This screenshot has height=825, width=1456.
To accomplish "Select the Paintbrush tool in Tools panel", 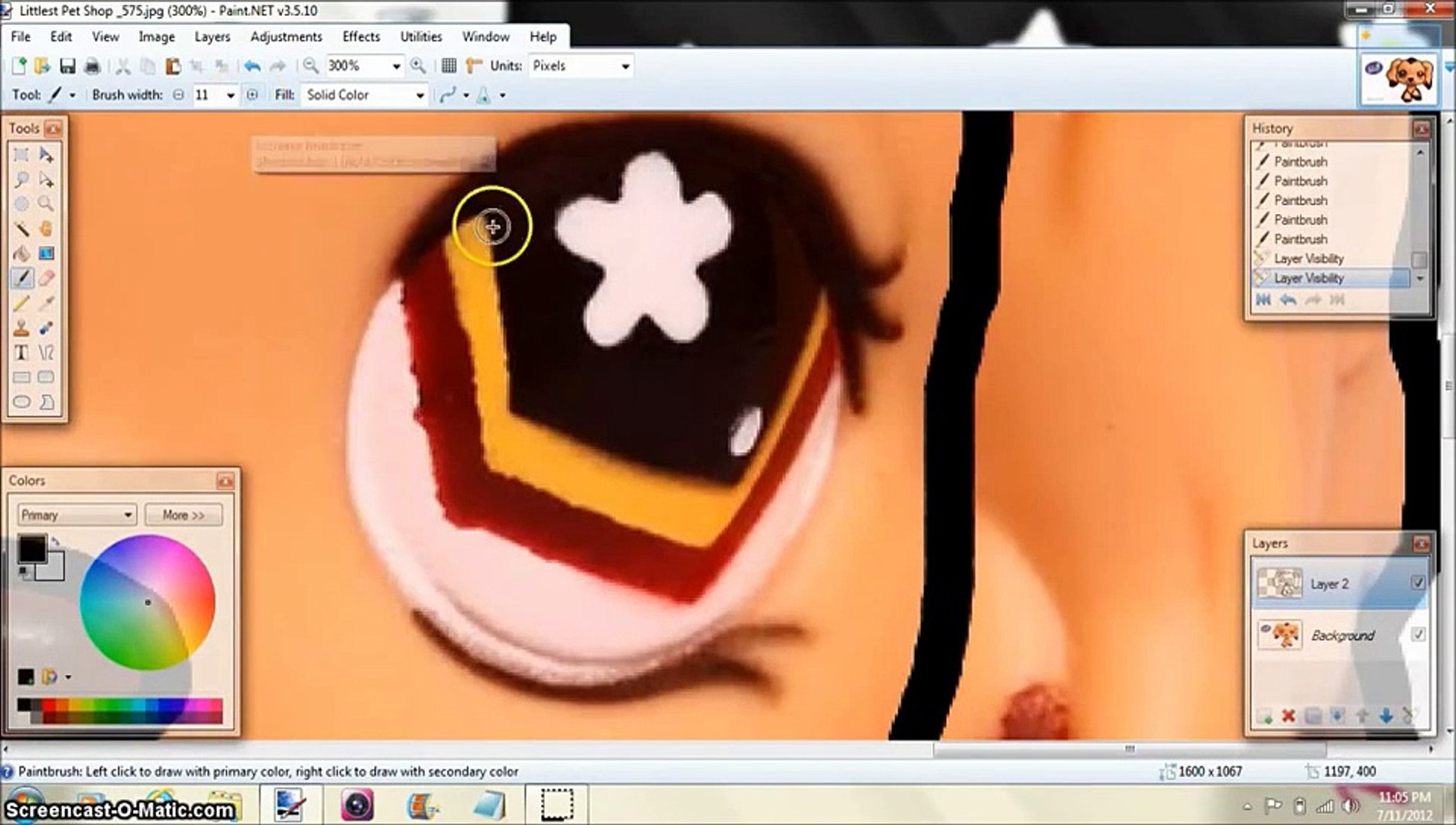I will click(x=21, y=278).
